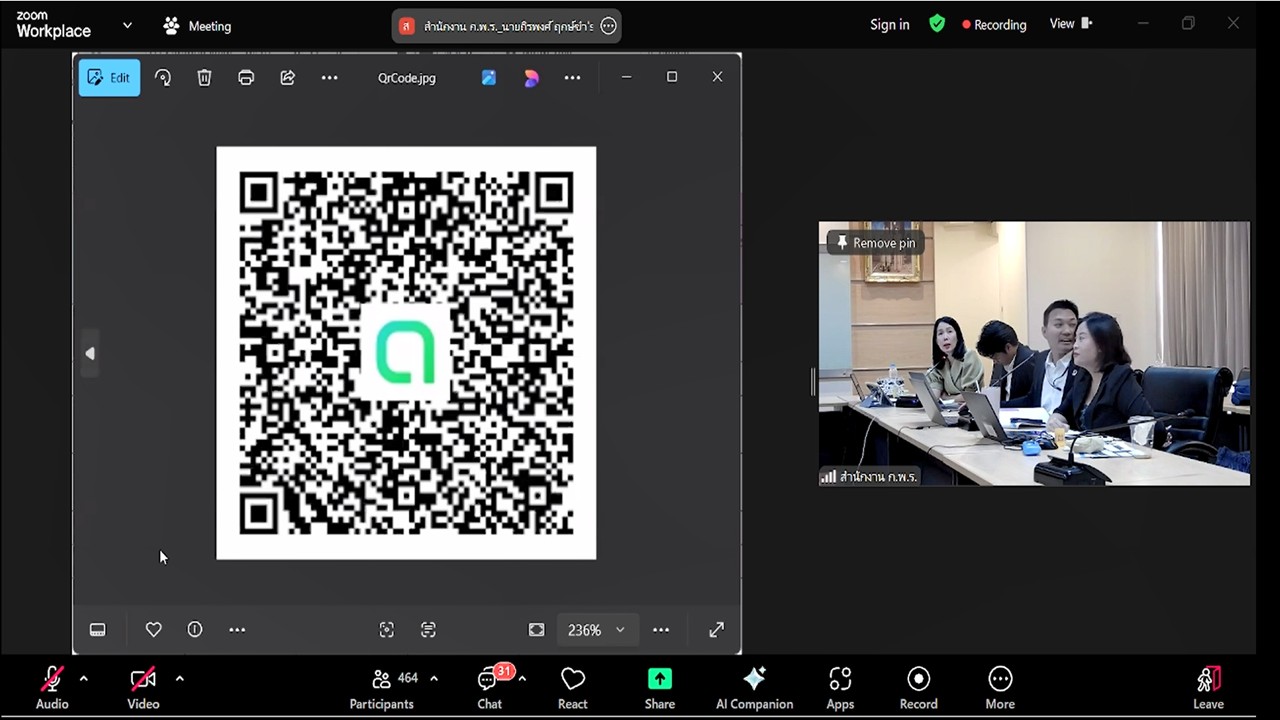Show file info icon

195,630
